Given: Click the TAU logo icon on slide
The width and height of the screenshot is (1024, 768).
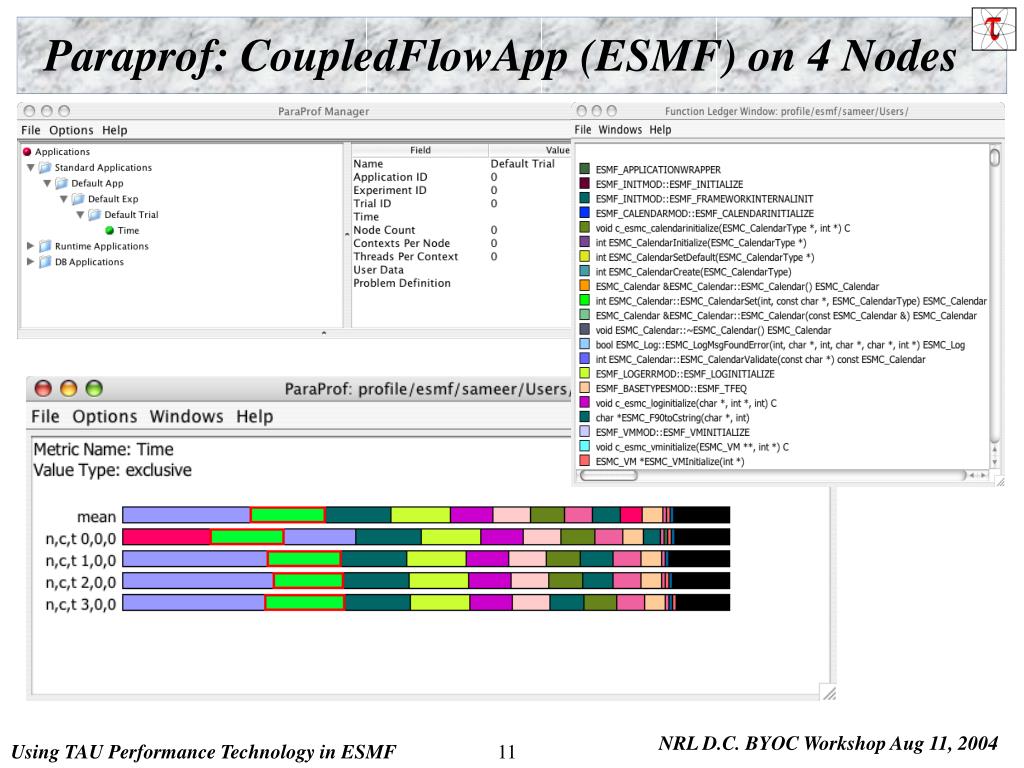Looking at the screenshot, I should click(x=993, y=29).
